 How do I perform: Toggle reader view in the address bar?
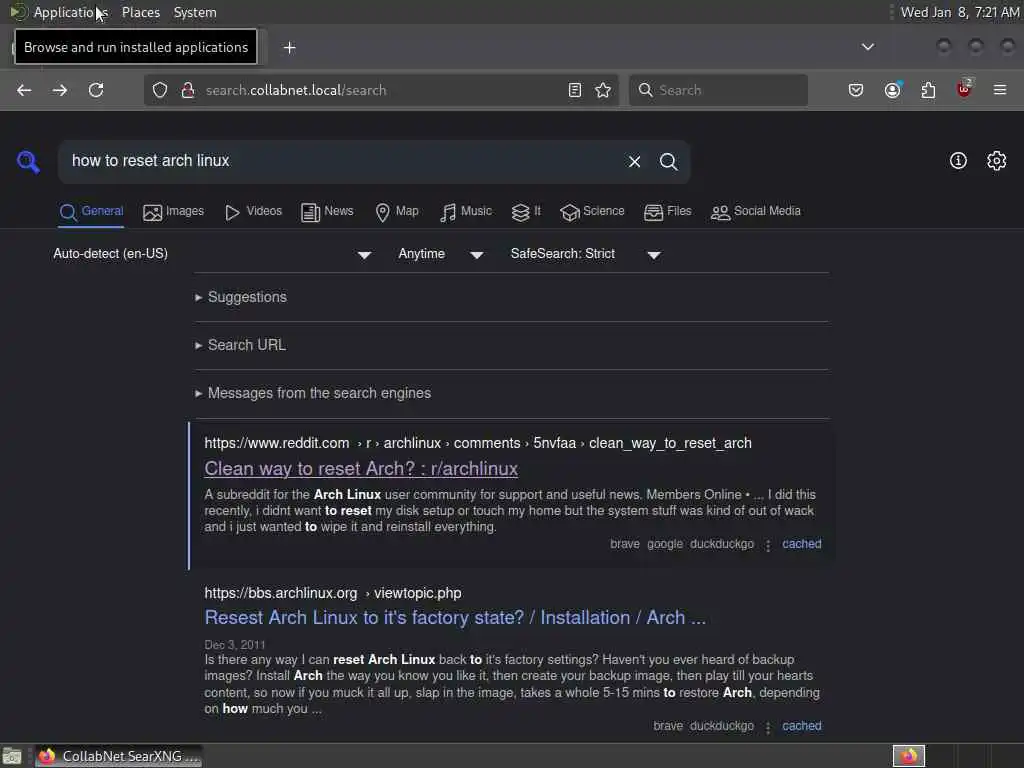[575, 90]
